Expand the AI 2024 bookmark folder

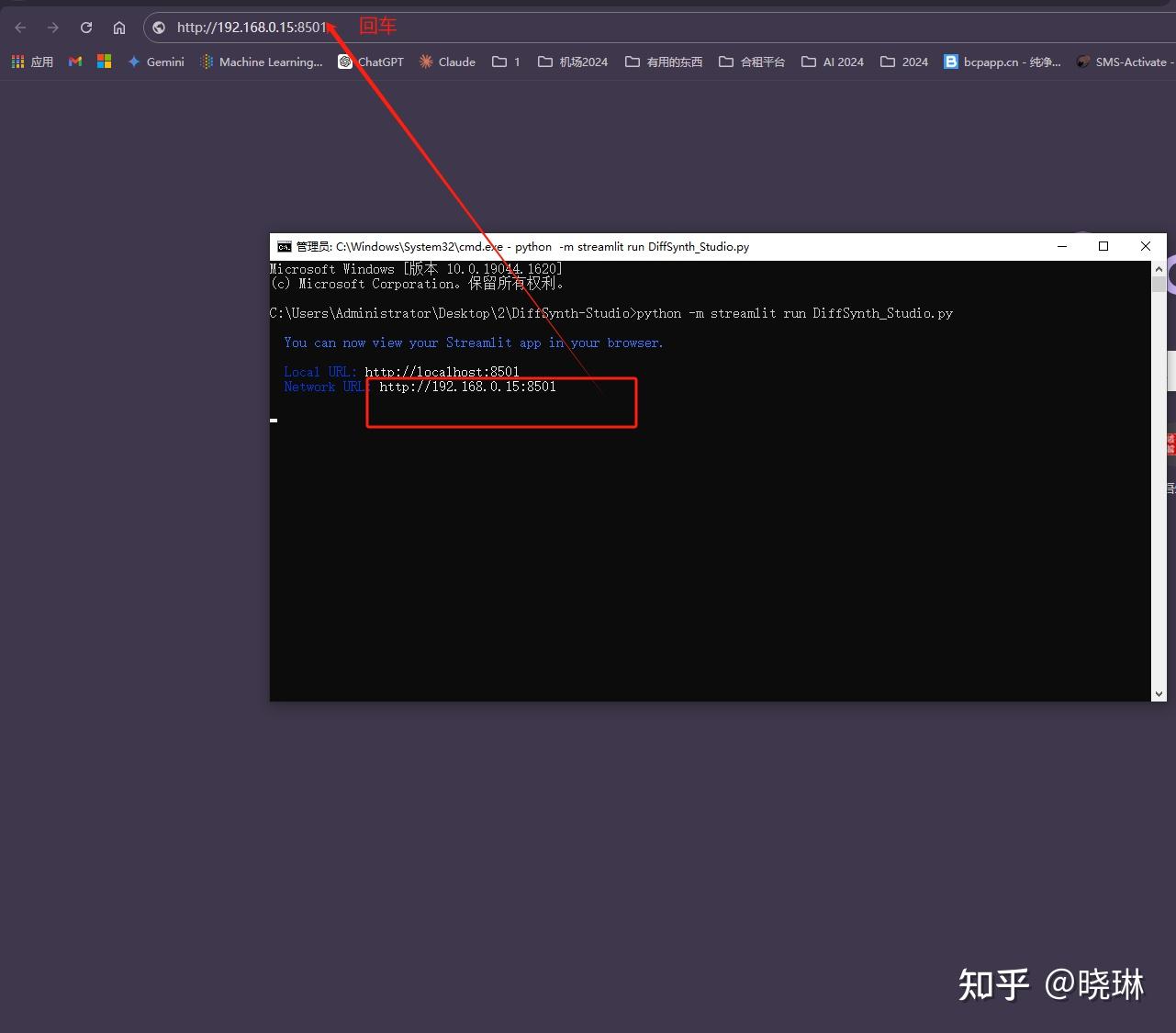pos(832,62)
